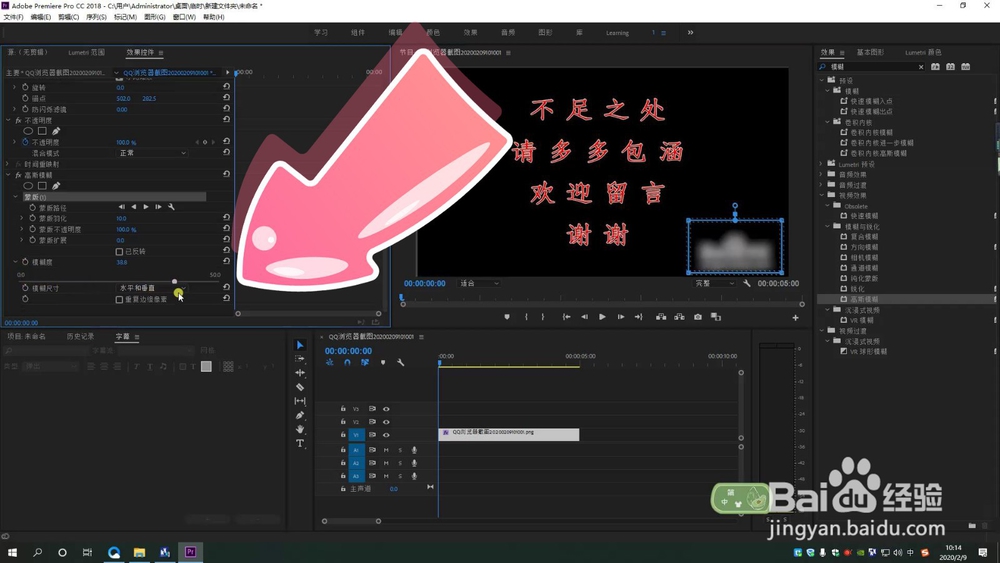Toggle the Inverted mask checkbox
Image resolution: width=1000 pixels, height=563 pixels.
[119, 252]
